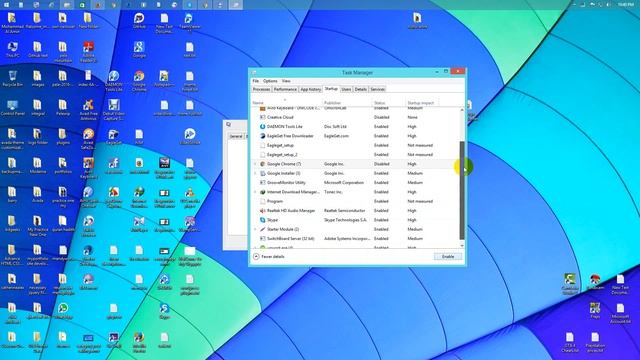
Task: Click None impact of Creative Cloud row
Action: (412, 117)
